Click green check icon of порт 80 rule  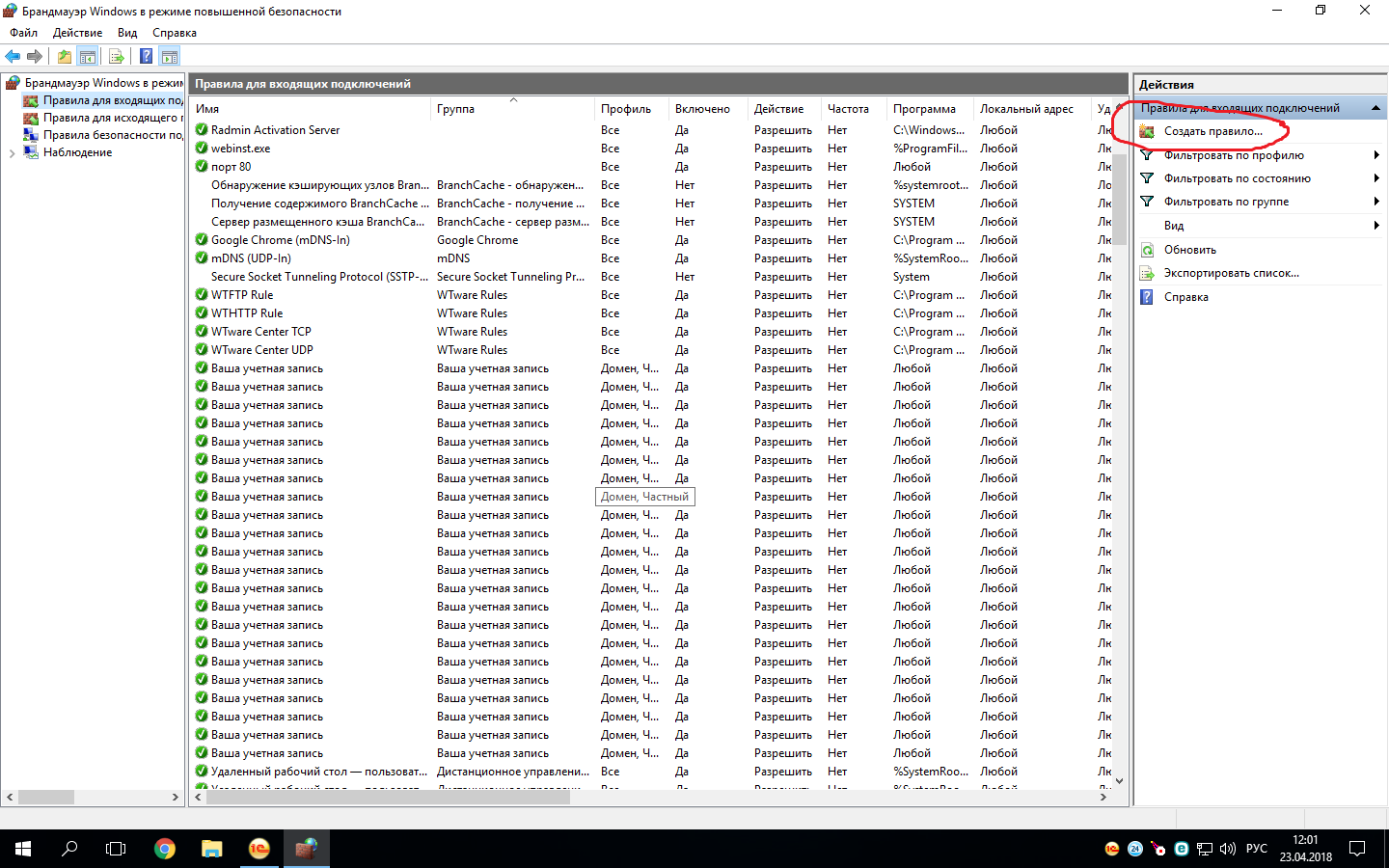click(x=202, y=167)
